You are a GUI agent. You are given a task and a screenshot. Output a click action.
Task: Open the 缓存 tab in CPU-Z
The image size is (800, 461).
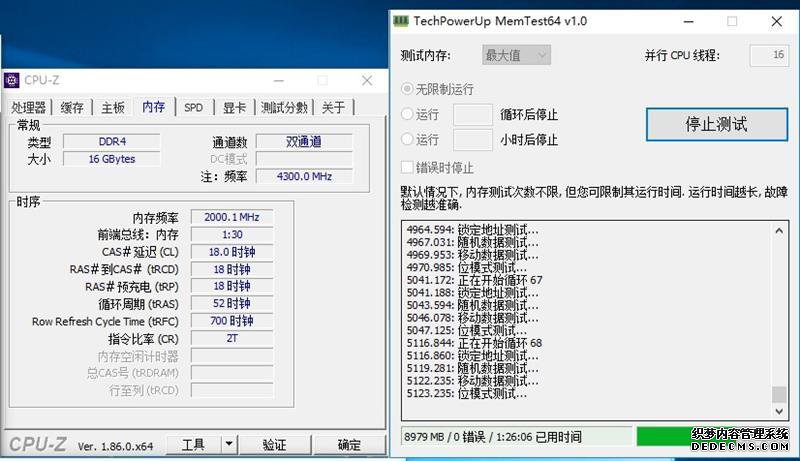pyautogui.click(x=72, y=108)
